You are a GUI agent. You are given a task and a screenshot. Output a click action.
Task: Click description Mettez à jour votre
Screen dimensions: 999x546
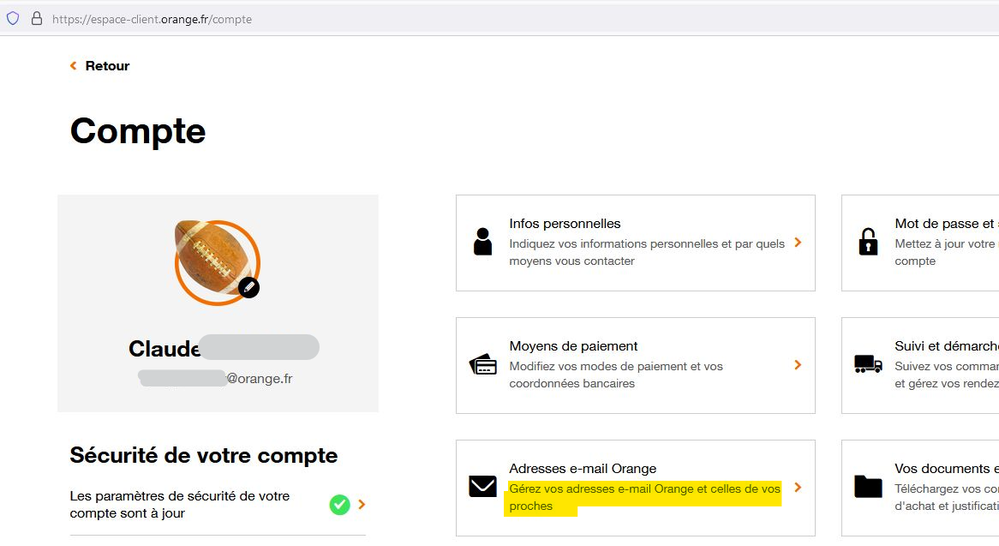(x=946, y=252)
